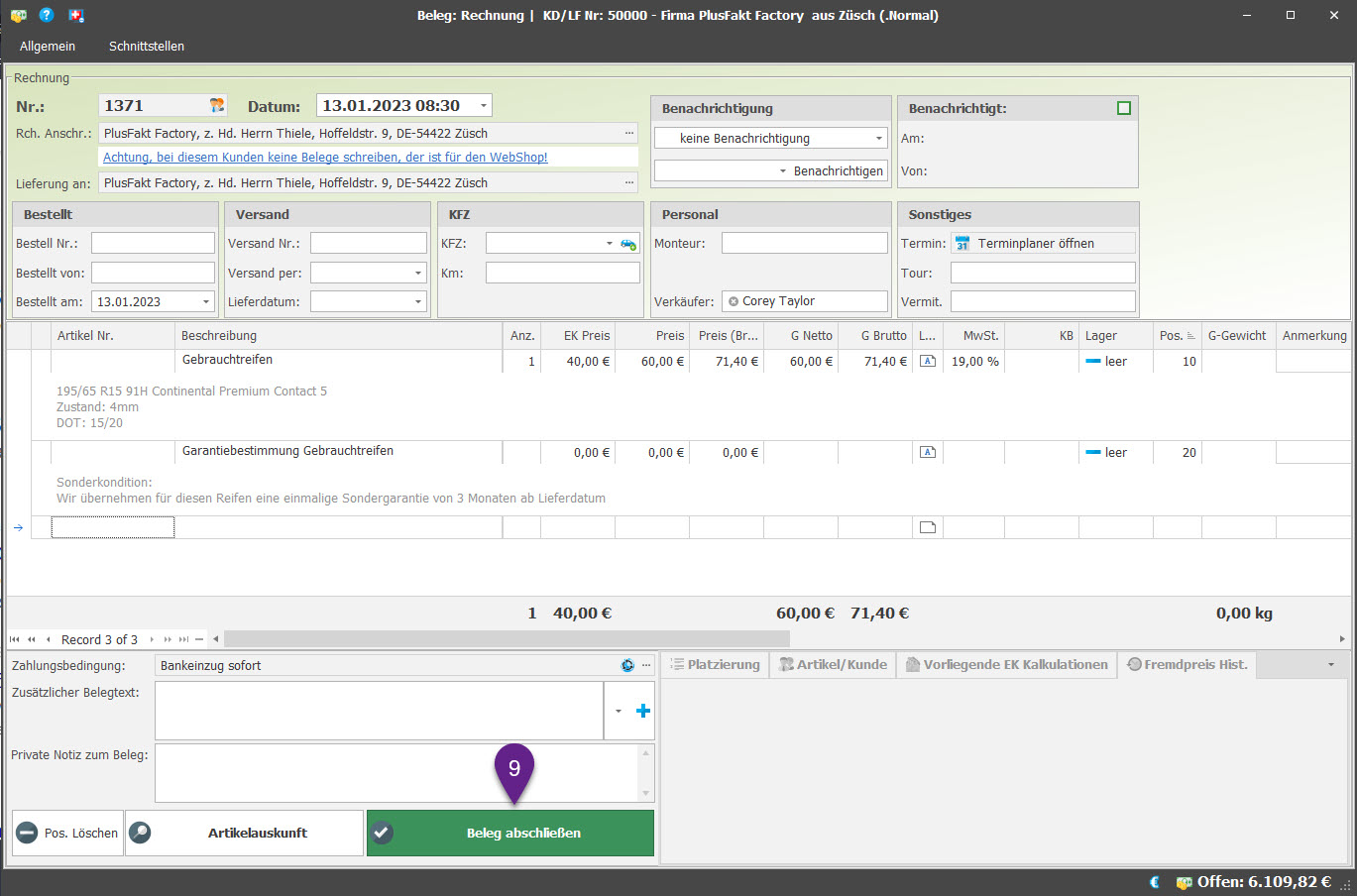Open the Terminplaner öffnen button
Screen dimensions: 1357x896
coord(1043,244)
